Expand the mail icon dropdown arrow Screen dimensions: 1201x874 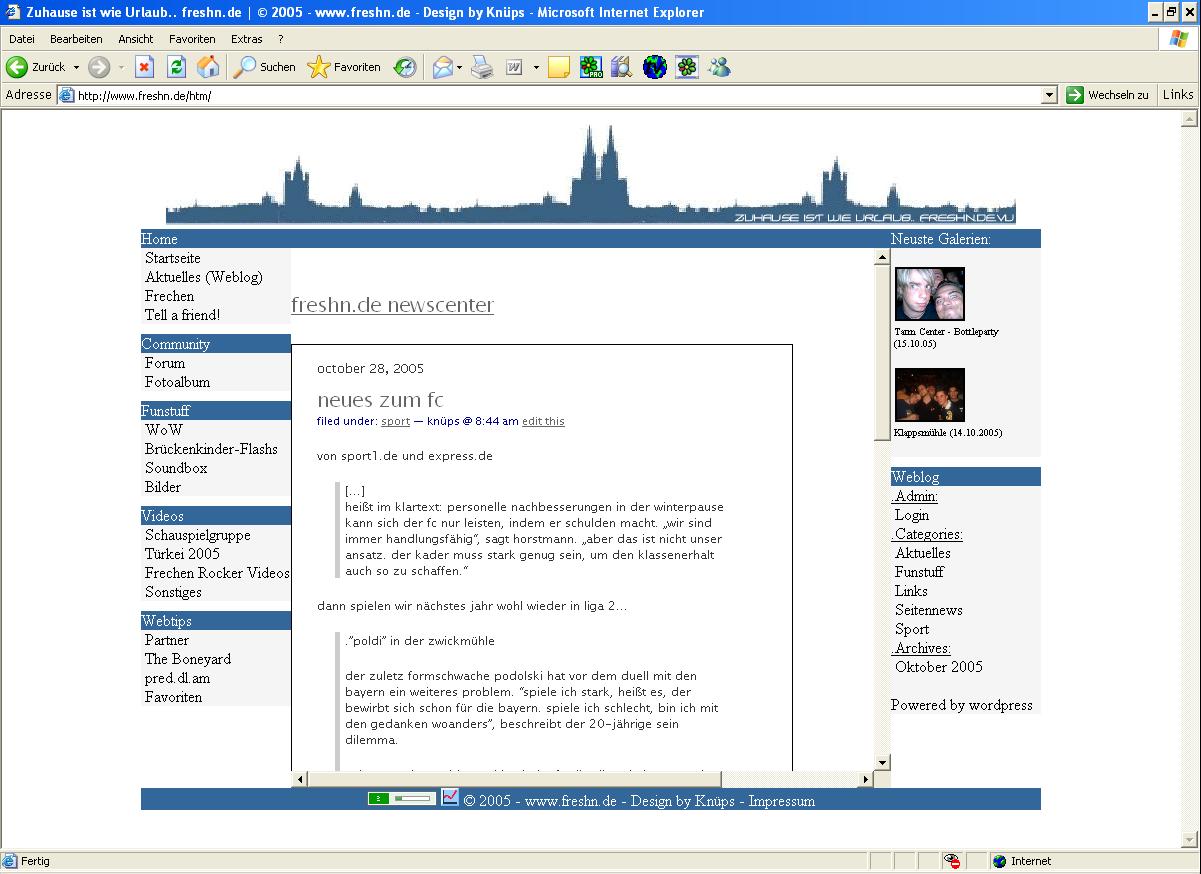point(460,67)
